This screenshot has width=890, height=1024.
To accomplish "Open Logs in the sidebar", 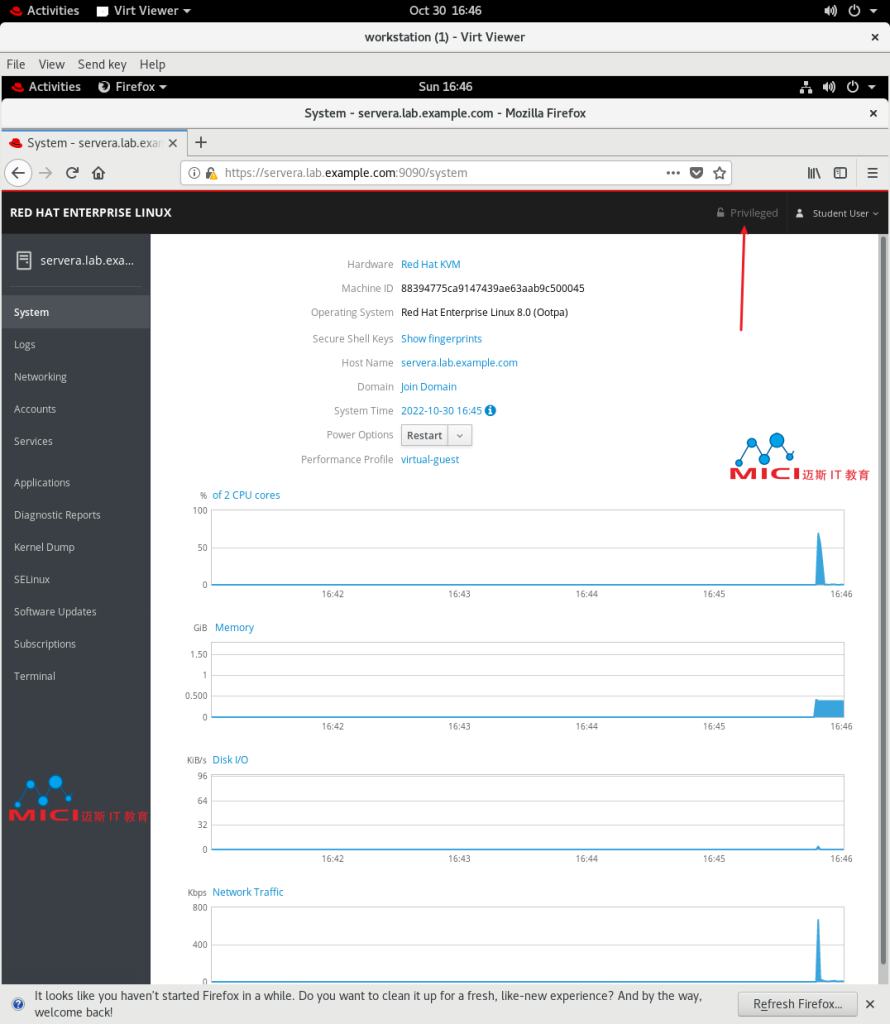I will point(76,344).
